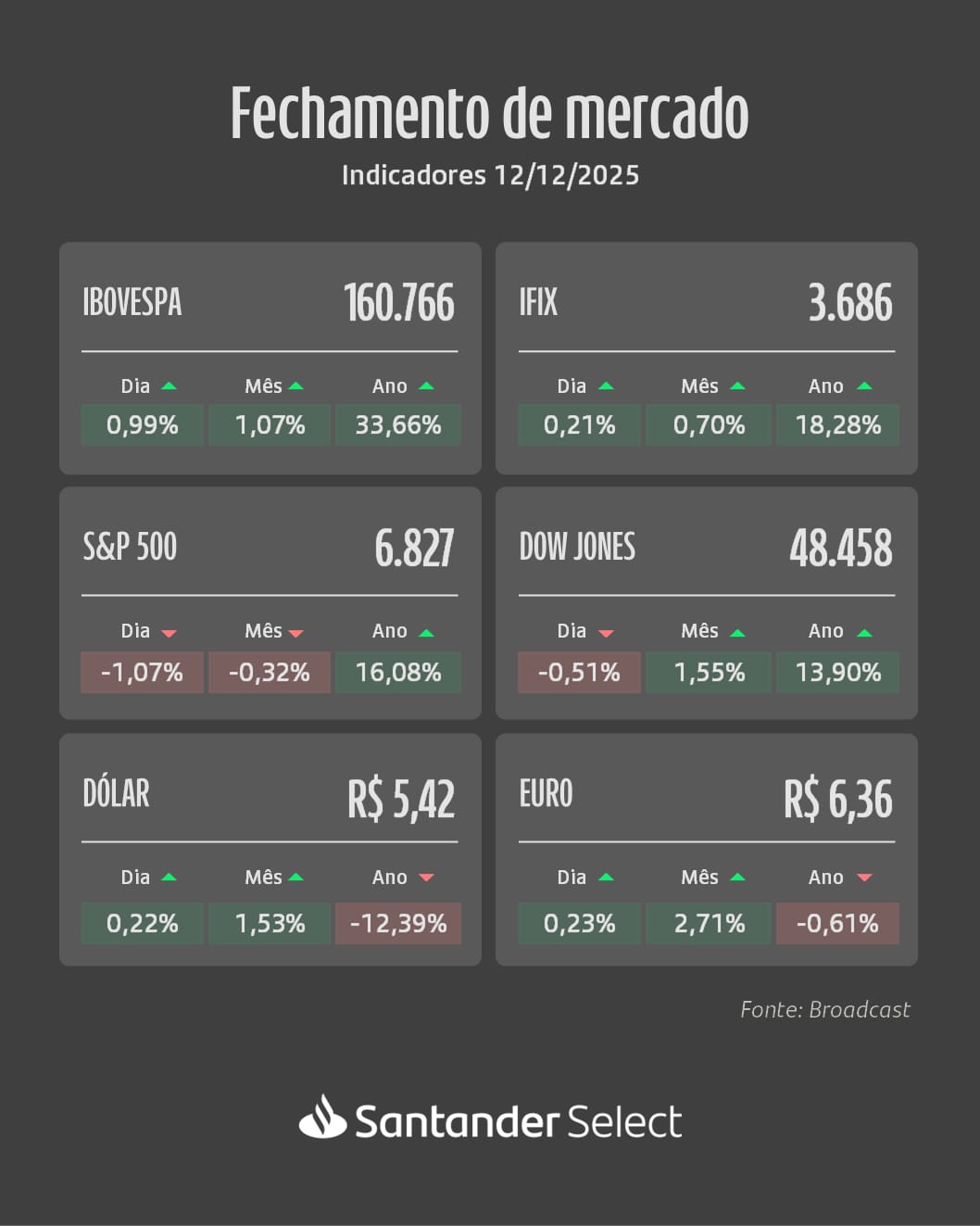Click the Santander Select brand name text
This screenshot has height=1226, width=980.
[x=519, y=1121]
